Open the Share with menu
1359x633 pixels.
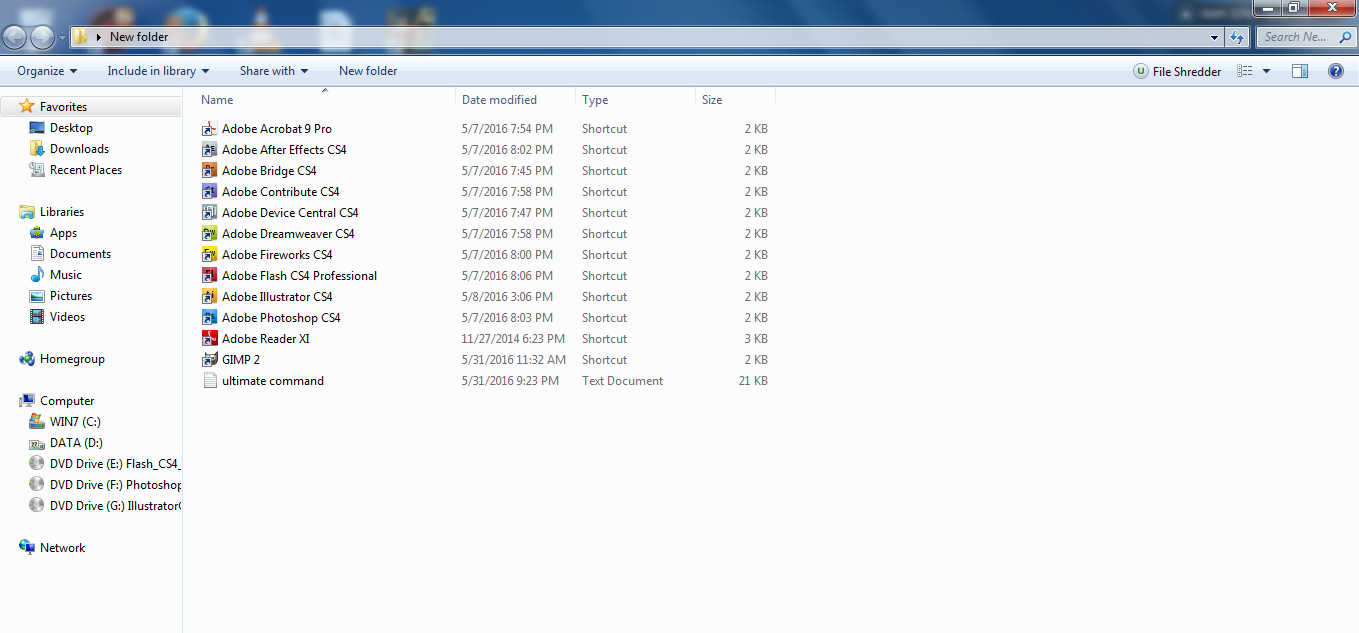point(274,71)
